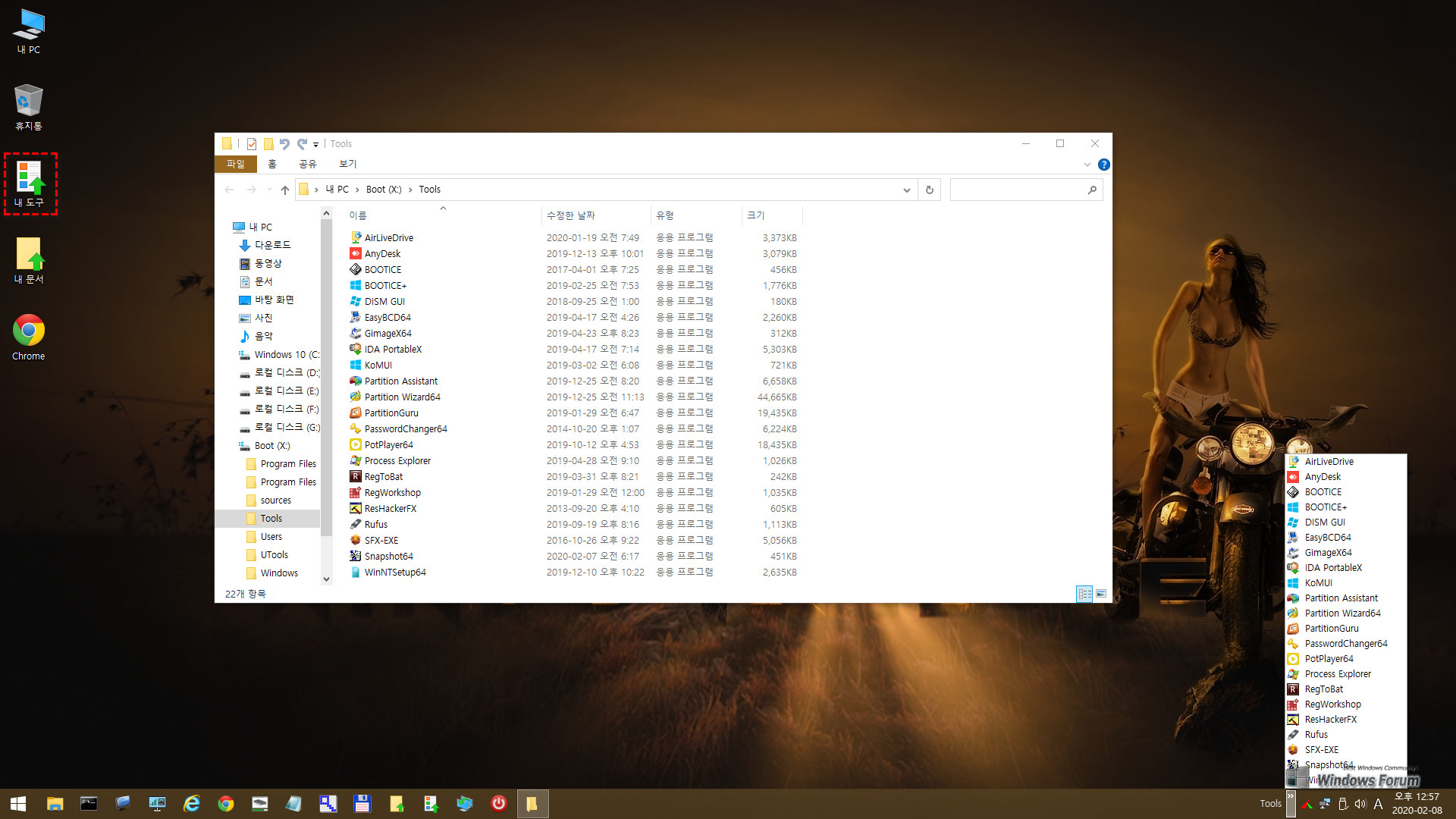Select 파일 menu in ribbon
The width and height of the screenshot is (1456, 819).
(236, 163)
